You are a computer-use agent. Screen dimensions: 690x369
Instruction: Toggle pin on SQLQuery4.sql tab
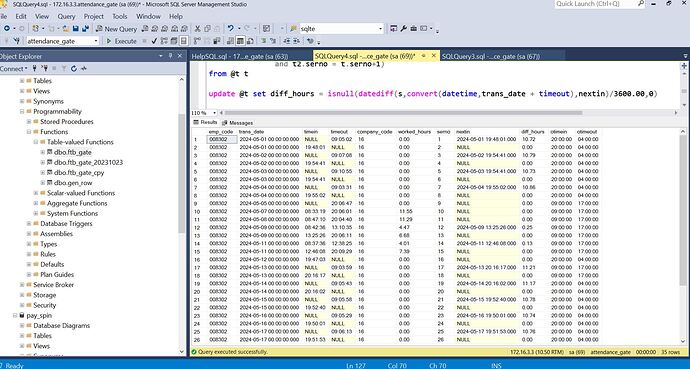(x=424, y=56)
